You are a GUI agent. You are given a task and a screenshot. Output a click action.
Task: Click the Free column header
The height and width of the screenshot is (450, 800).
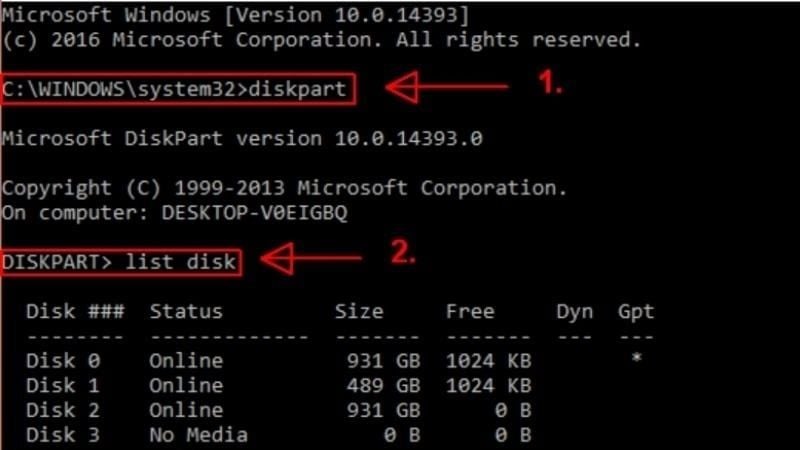pos(470,311)
